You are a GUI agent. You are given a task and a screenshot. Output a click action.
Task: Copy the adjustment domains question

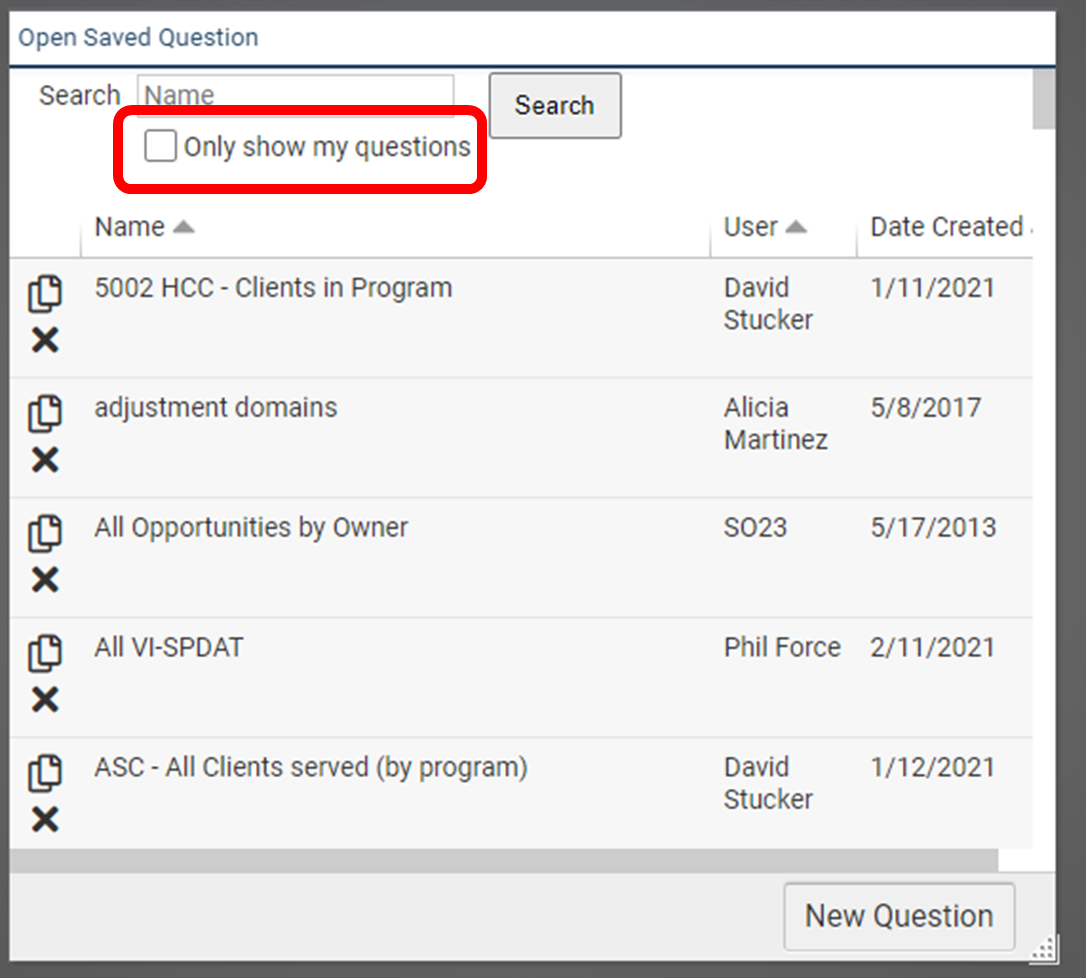pyautogui.click(x=45, y=414)
